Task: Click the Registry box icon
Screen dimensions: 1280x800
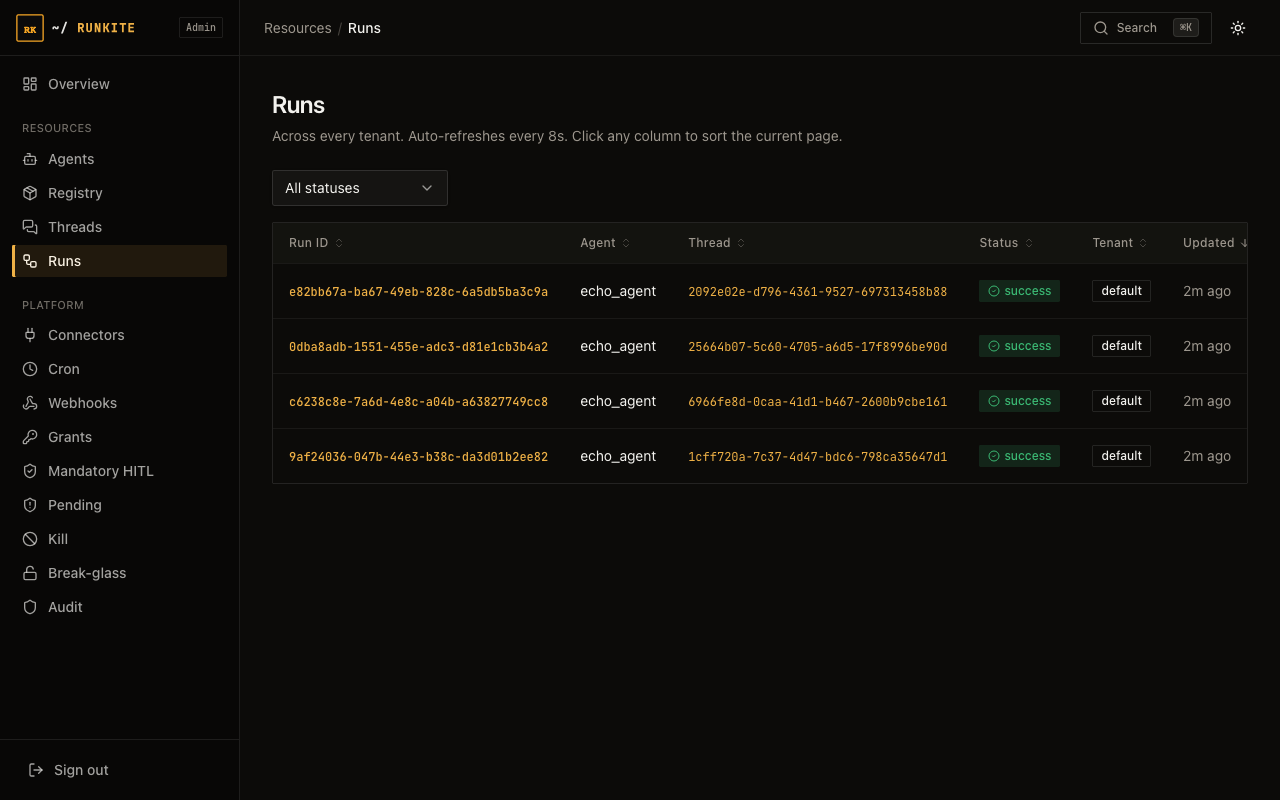Action: point(30,193)
